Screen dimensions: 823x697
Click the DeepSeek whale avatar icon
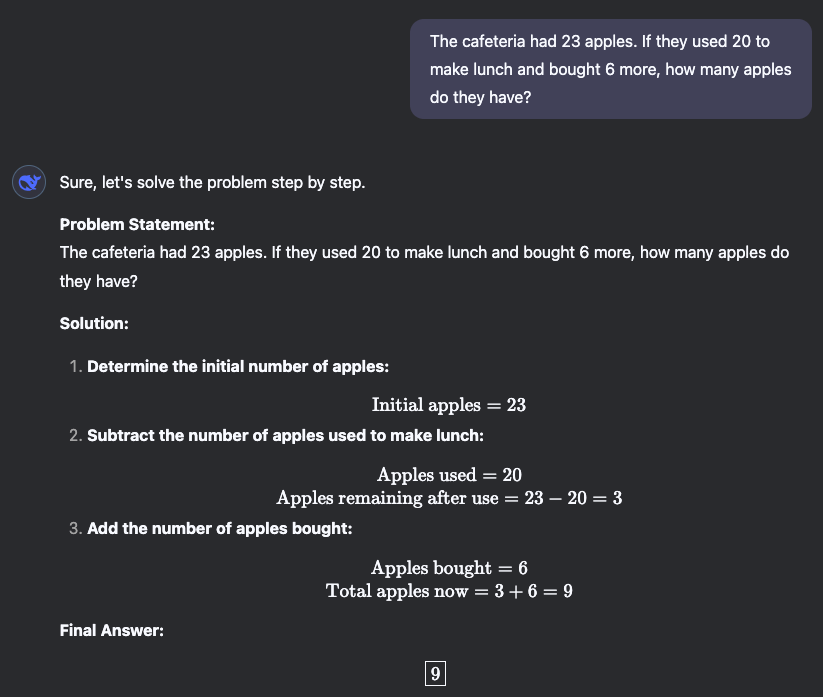pyautogui.click(x=29, y=182)
